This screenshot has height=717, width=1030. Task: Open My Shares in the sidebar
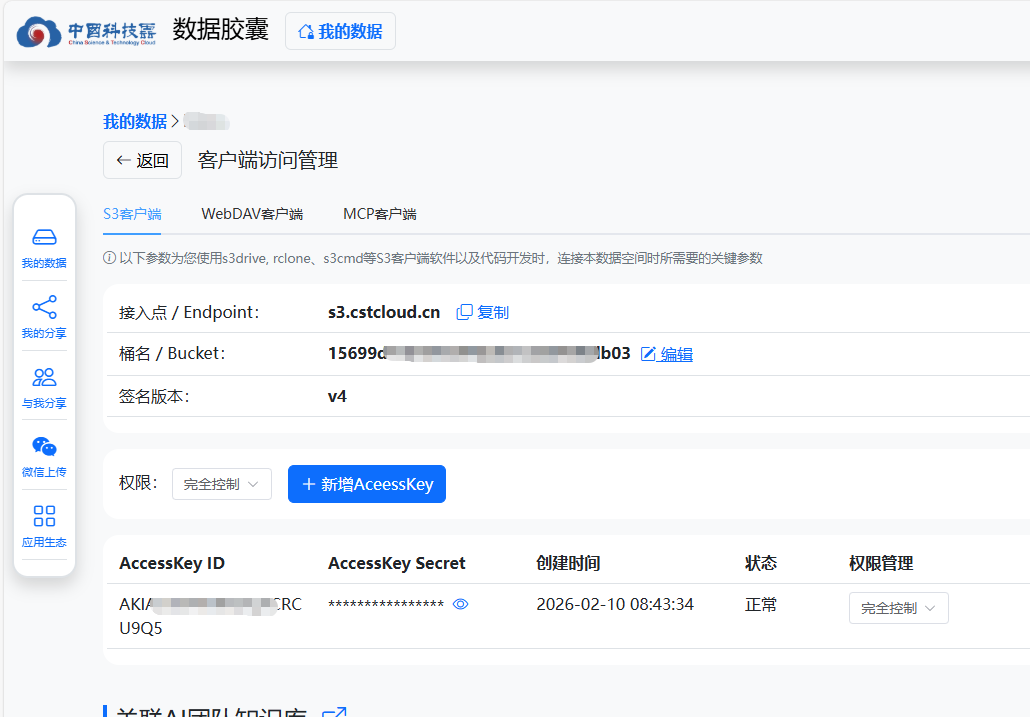[x=44, y=317]
